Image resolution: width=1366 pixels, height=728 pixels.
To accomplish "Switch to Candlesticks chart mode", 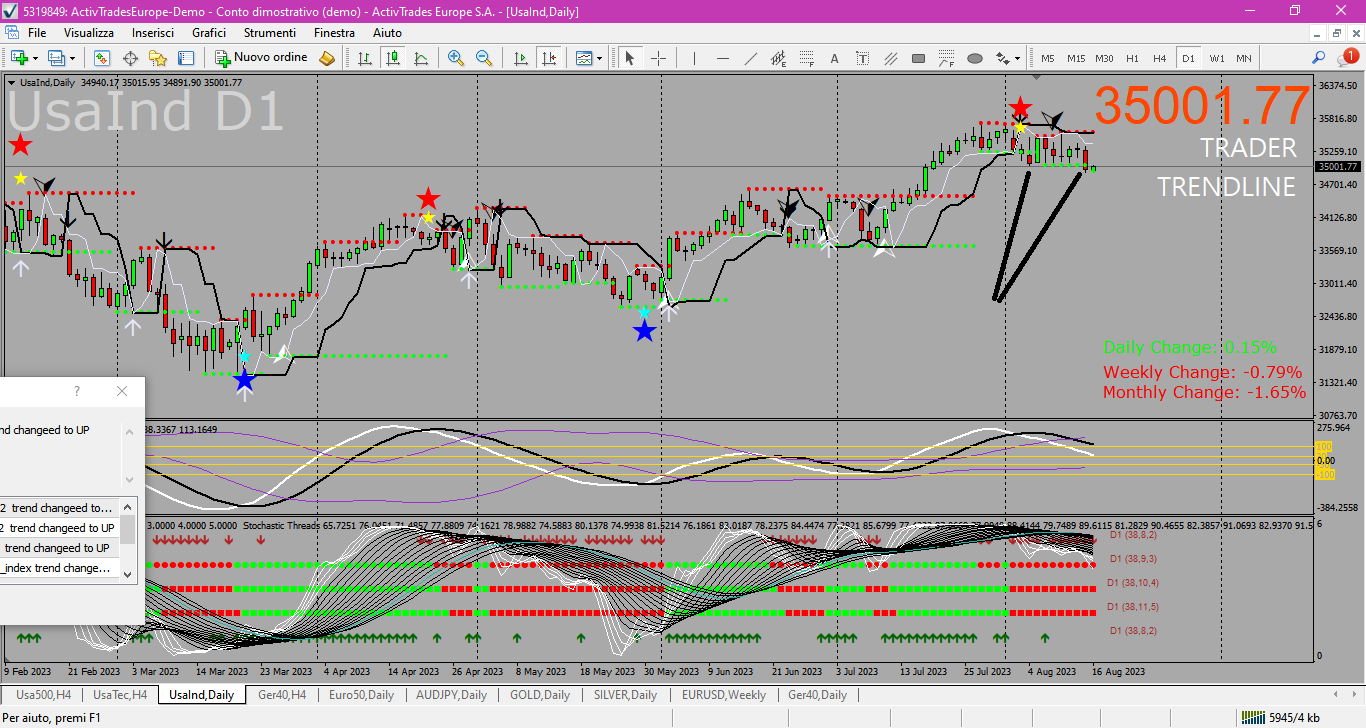I will point(393,58).
